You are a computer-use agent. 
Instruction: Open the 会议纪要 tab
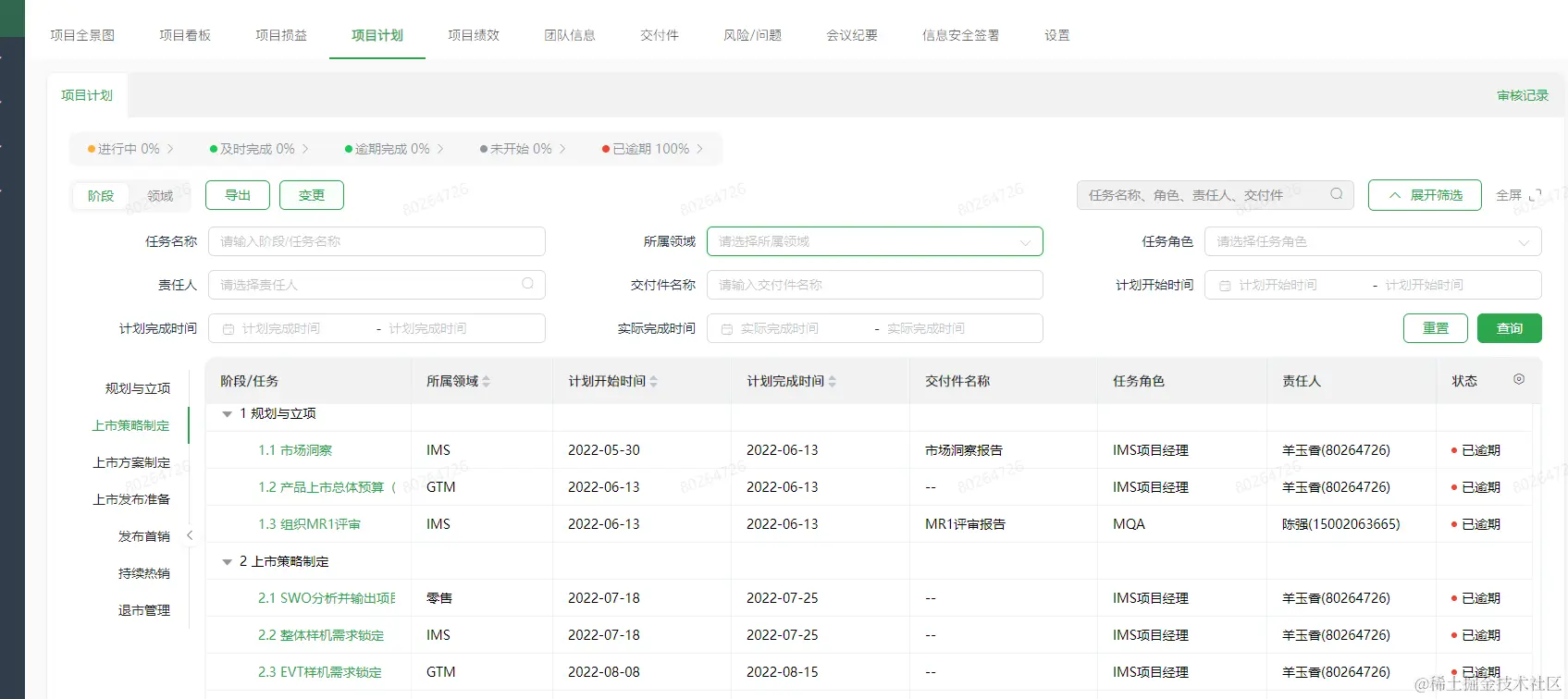[852, 35]
